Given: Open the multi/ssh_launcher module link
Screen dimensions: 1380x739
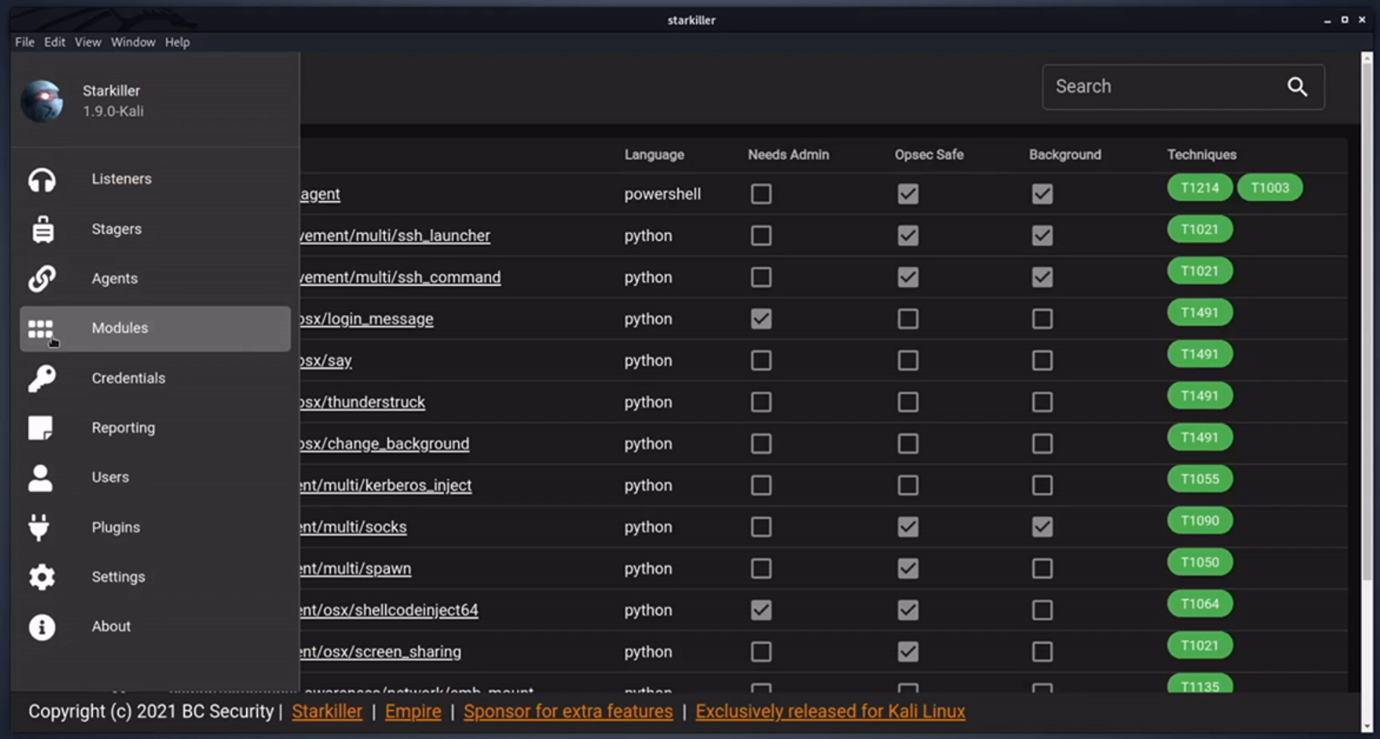Looking at the screenshot, I should [395, 236].
